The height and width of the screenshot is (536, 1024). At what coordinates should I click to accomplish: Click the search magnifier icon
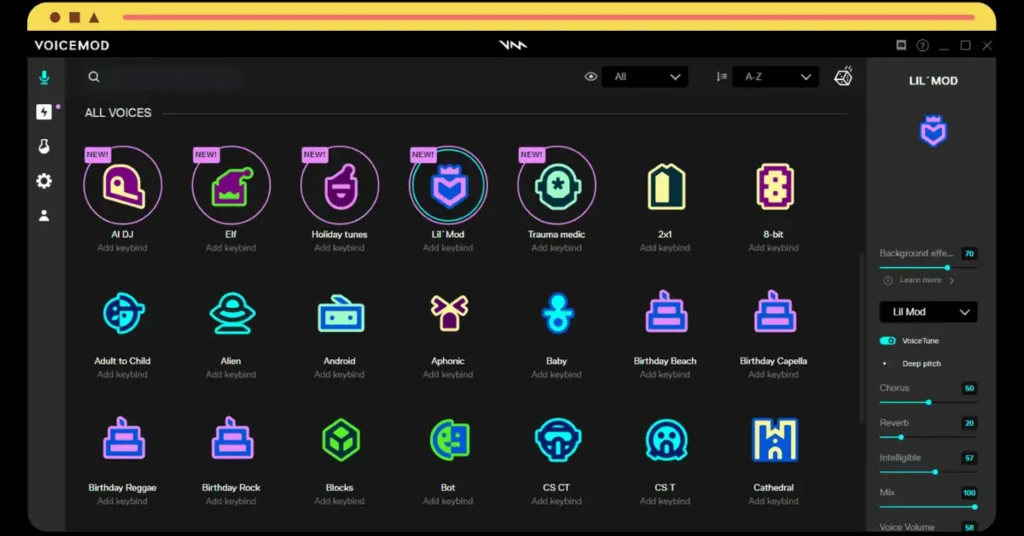pyautogui.click(x=94, y=77)
